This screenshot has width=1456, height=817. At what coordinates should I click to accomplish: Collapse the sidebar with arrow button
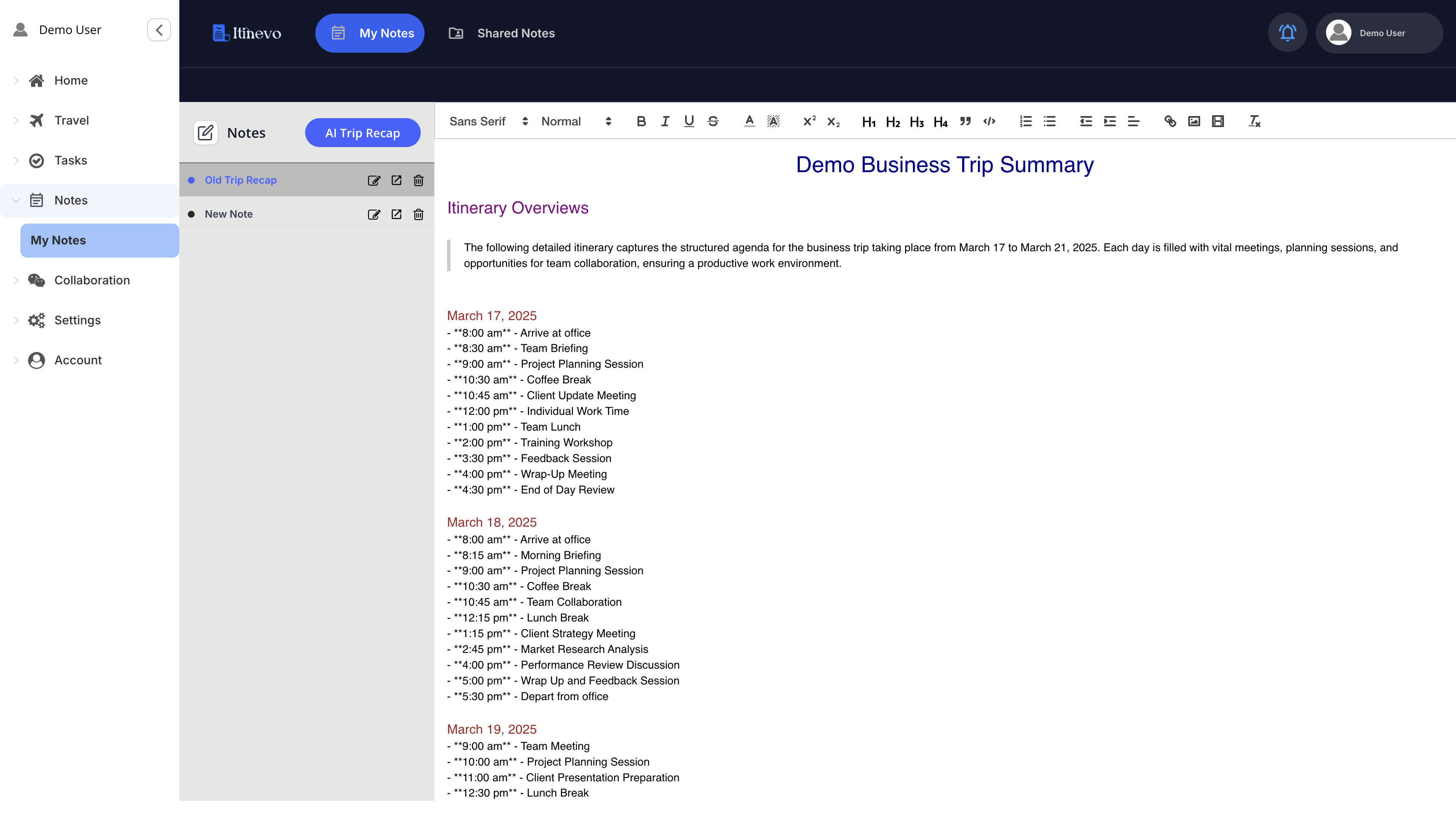pyautogui.click(x=159, y=30)
